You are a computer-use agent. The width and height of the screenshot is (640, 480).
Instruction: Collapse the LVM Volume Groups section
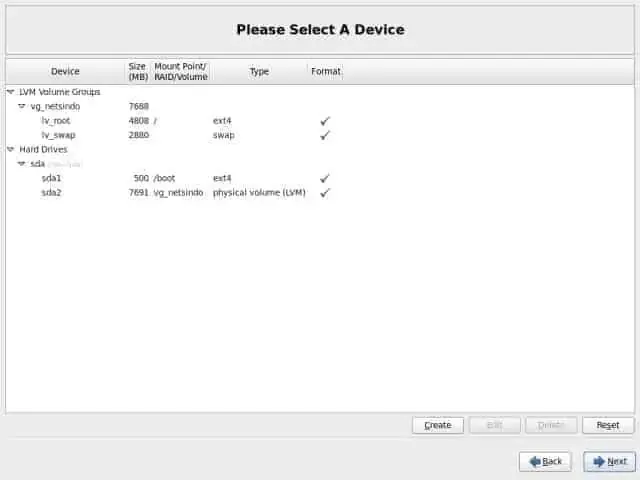point(11,92)
